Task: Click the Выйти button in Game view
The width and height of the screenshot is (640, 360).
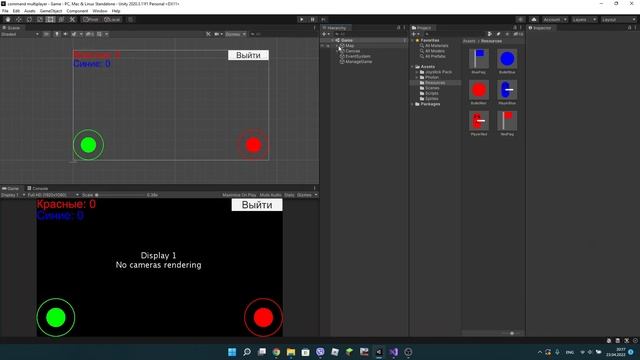Action: 257,205
